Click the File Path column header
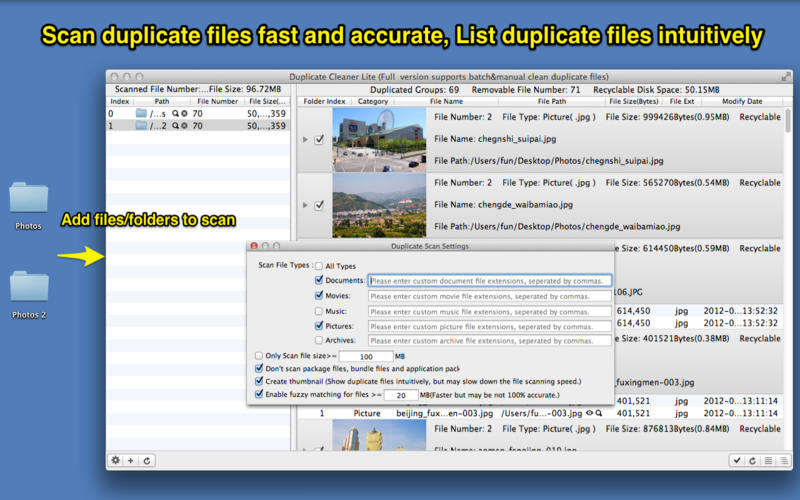This screenshot has height=500, width=800. [x=552, y=102]
